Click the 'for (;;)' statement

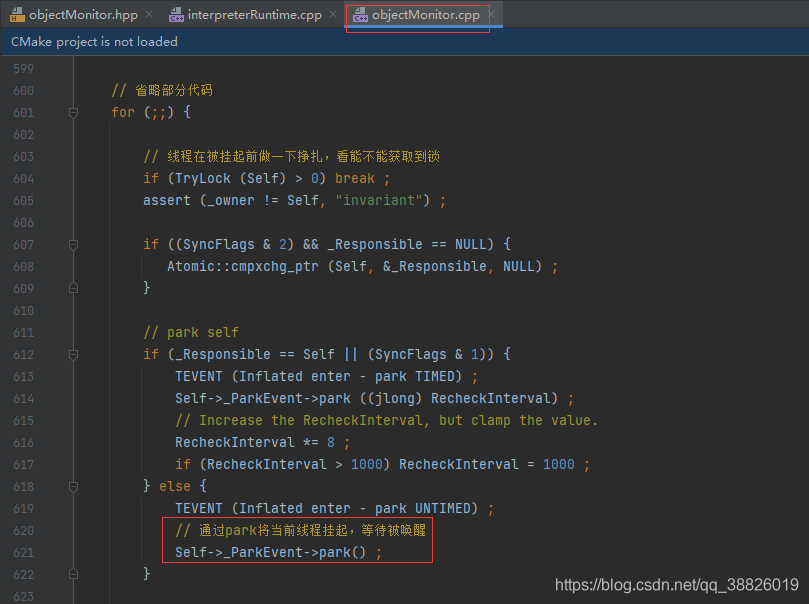(x=151, y=112)
